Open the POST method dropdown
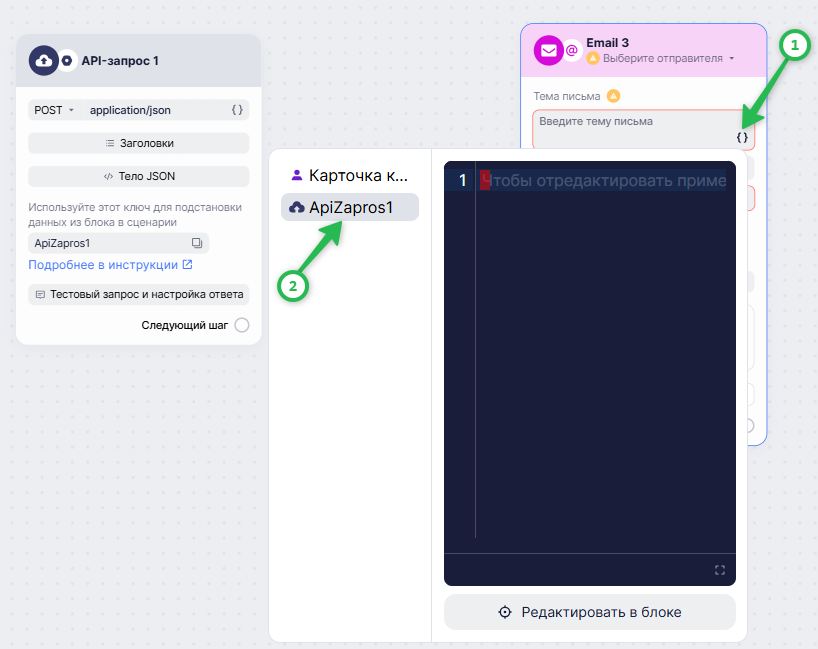818x649 pixels. [54, 110]
